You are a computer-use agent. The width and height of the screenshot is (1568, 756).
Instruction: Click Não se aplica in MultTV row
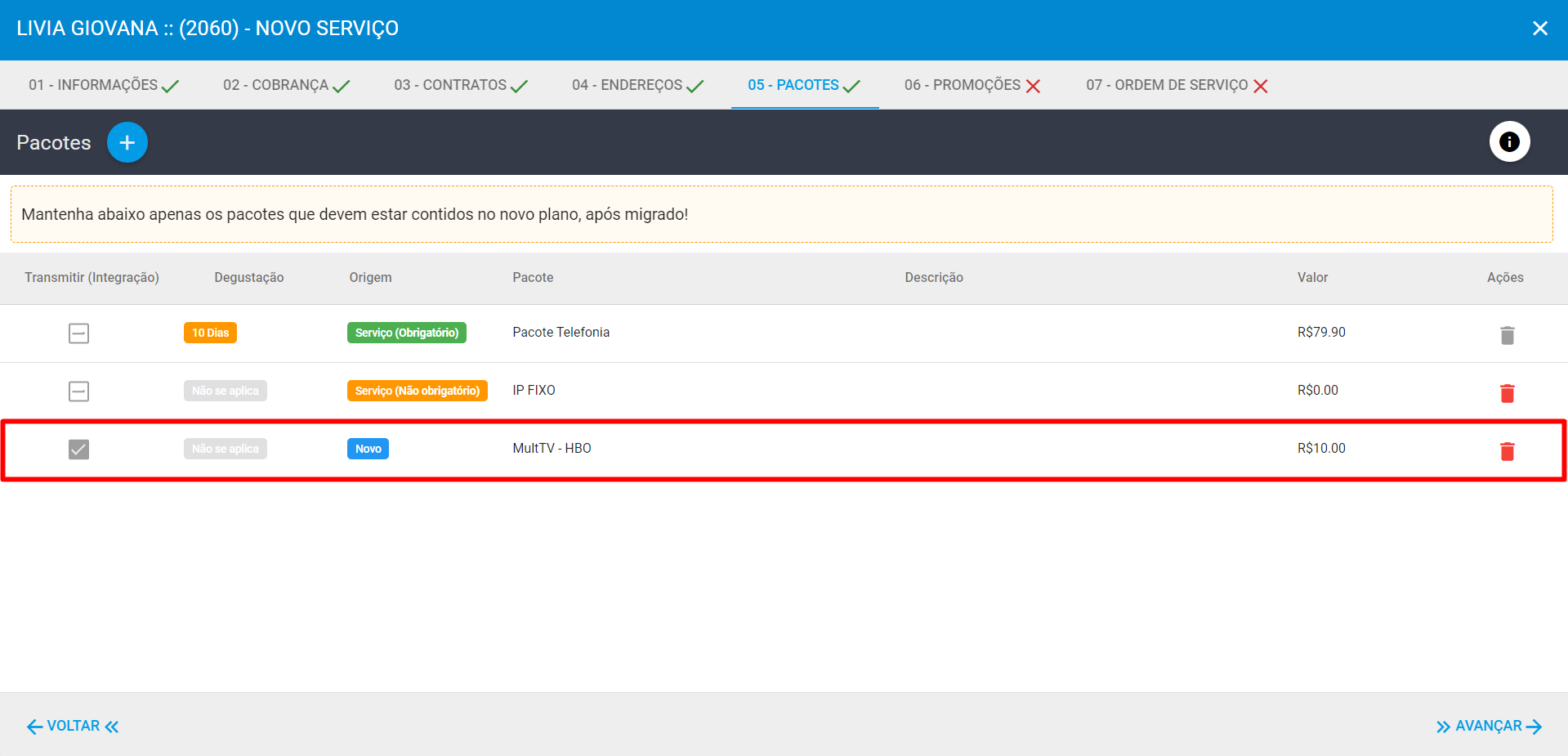click(x=226, y=449)
